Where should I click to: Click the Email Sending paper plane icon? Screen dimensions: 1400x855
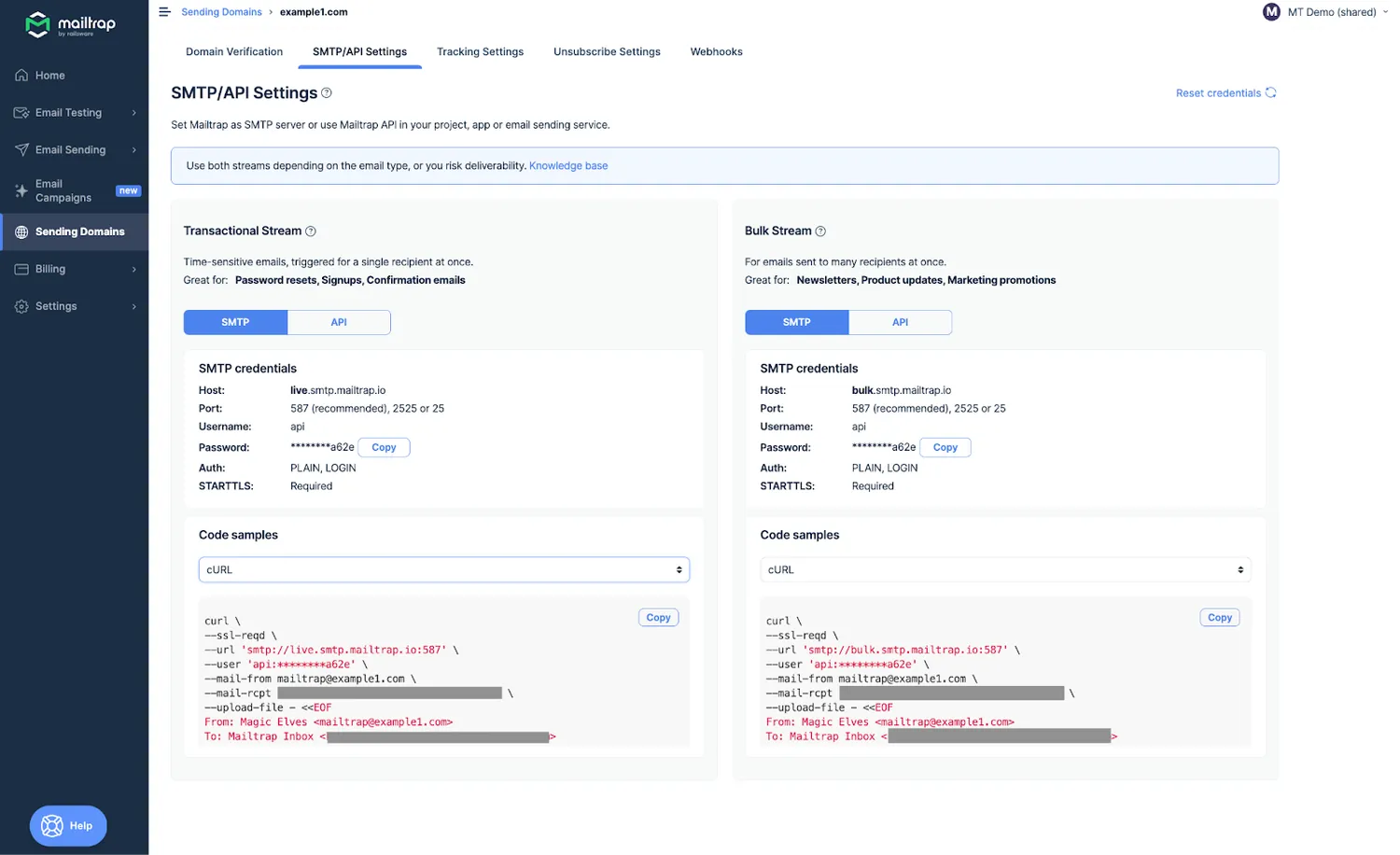[21, 150]
